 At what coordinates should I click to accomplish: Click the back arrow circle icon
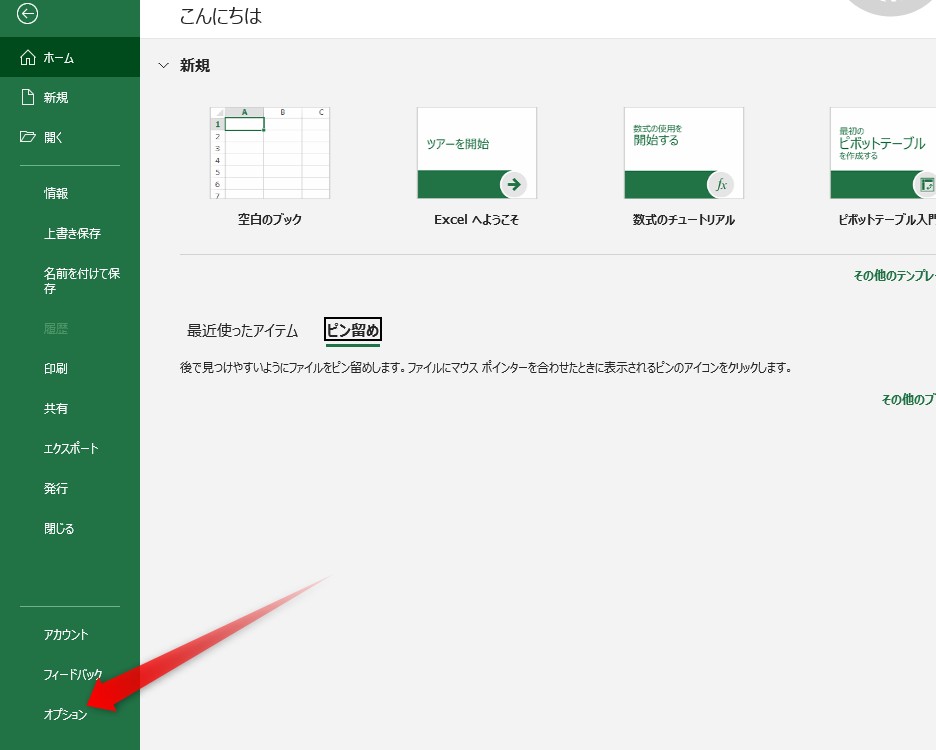[27, 14]
